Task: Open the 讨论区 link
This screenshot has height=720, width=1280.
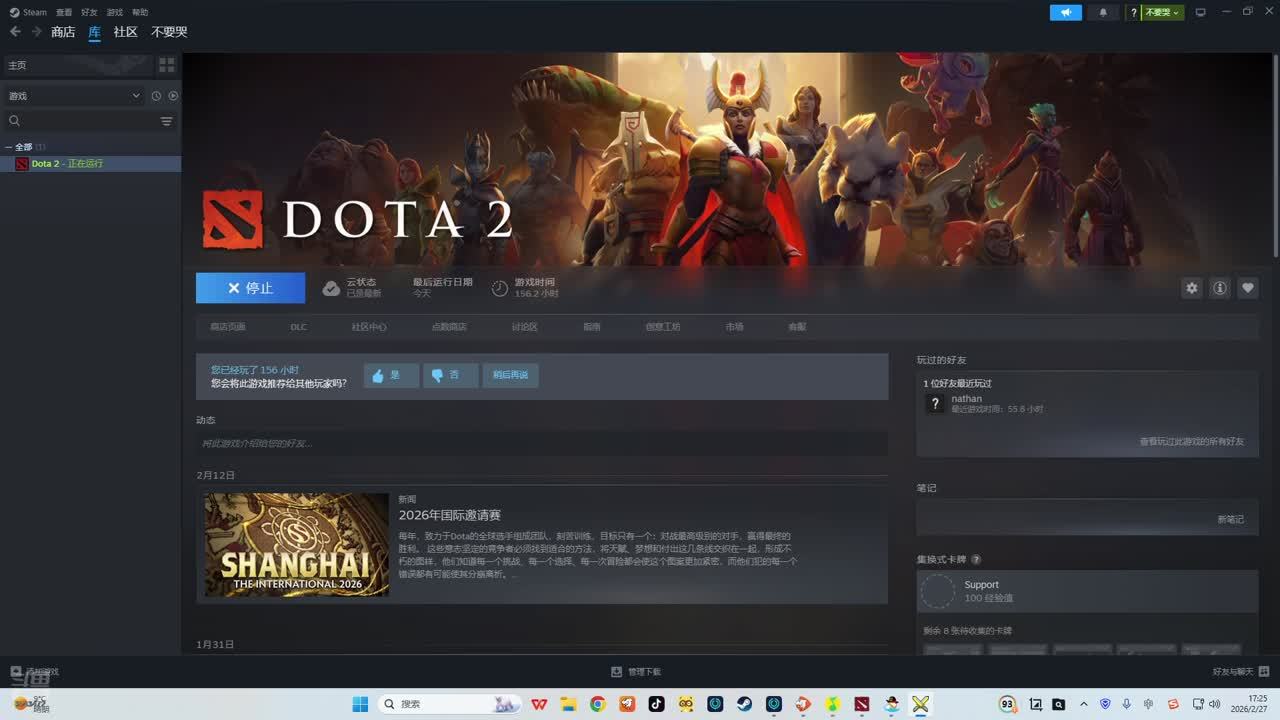Action: 525,327
